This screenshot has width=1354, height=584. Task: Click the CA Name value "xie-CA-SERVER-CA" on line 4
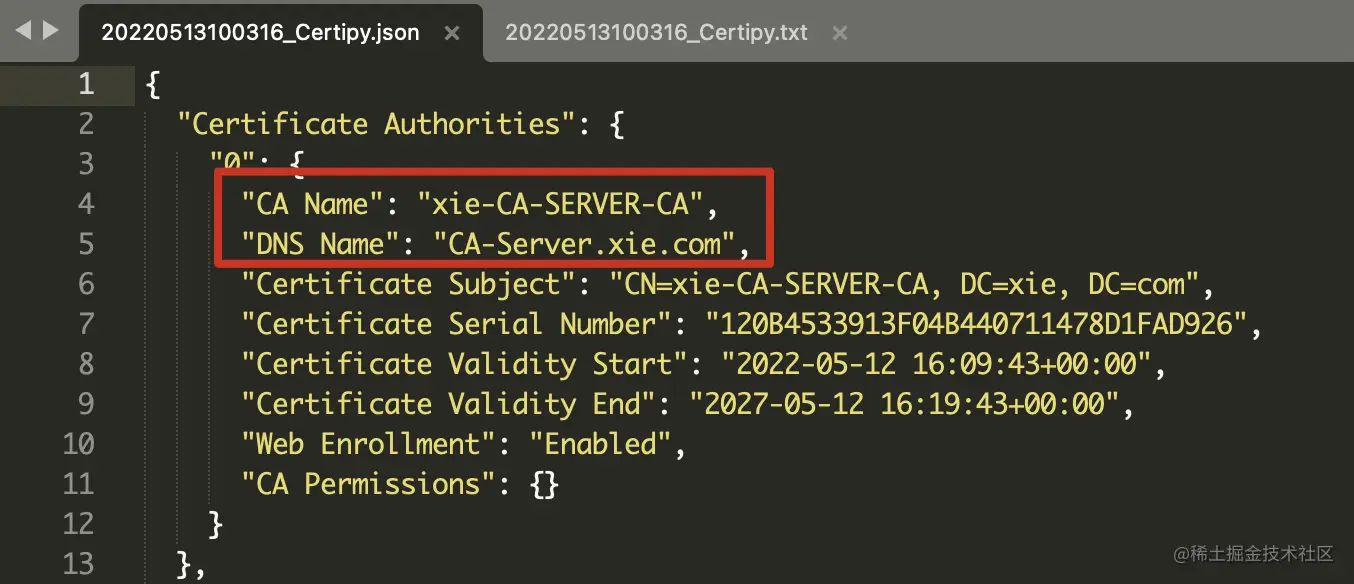click(x=560, y=204)
